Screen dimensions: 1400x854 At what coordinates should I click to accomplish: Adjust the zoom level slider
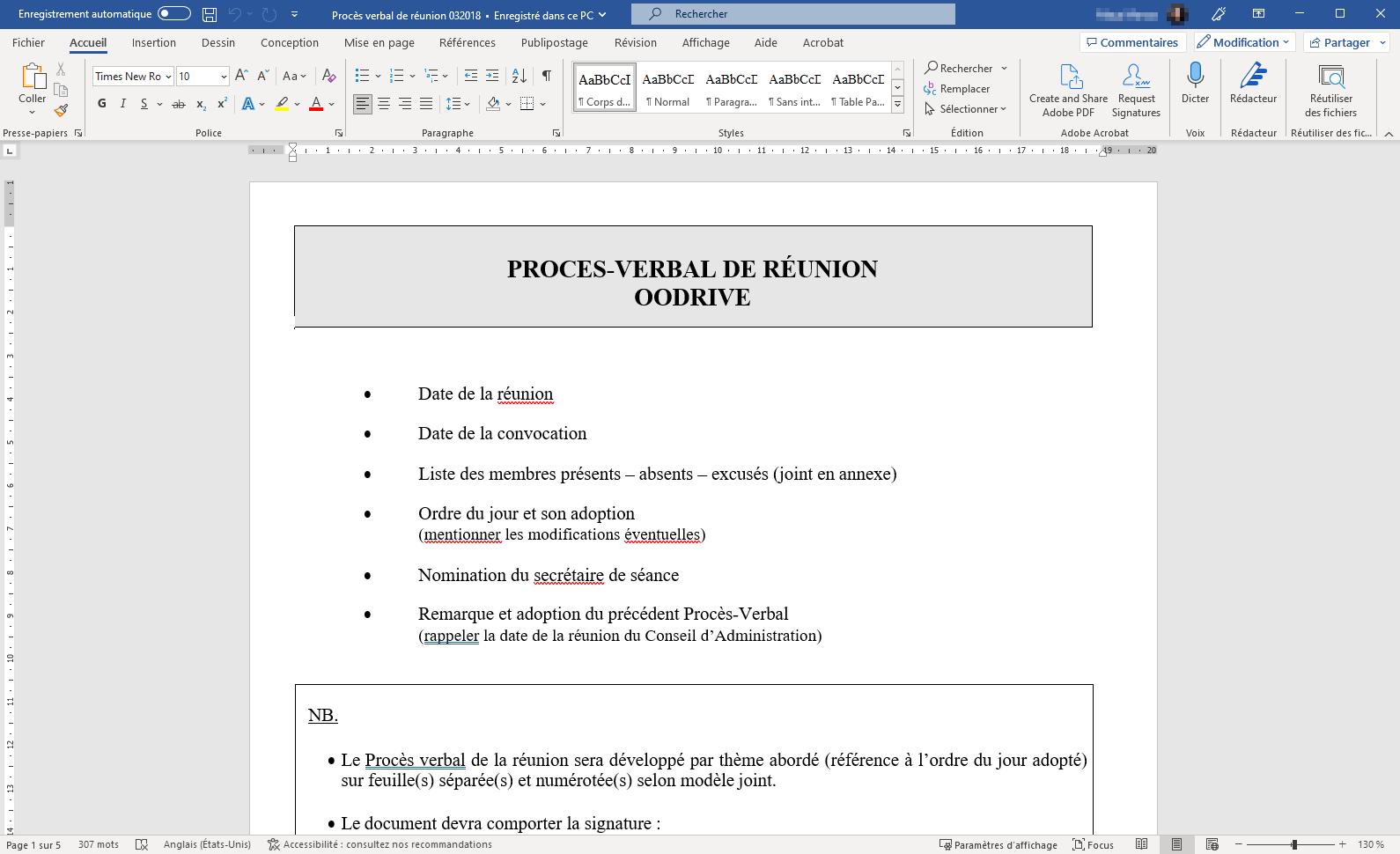[x=1293, y=844]
